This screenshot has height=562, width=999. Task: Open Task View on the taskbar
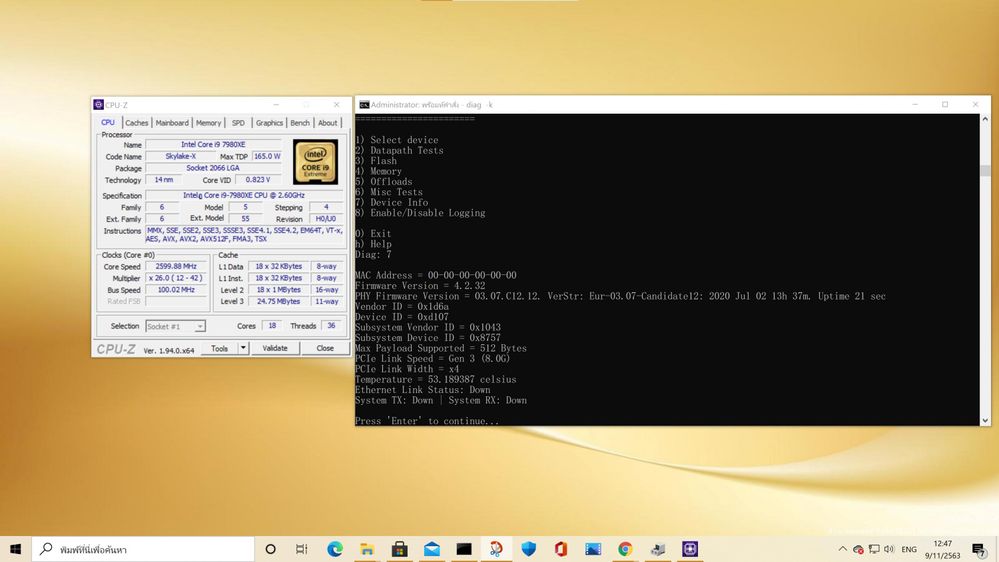click(x=302, y=549)
